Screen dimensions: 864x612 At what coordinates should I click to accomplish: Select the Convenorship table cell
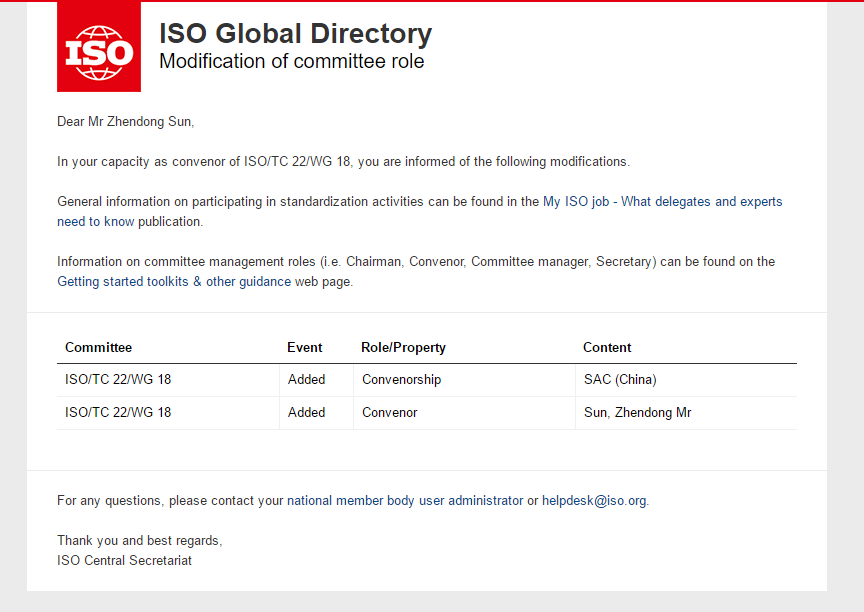(401, 380)
